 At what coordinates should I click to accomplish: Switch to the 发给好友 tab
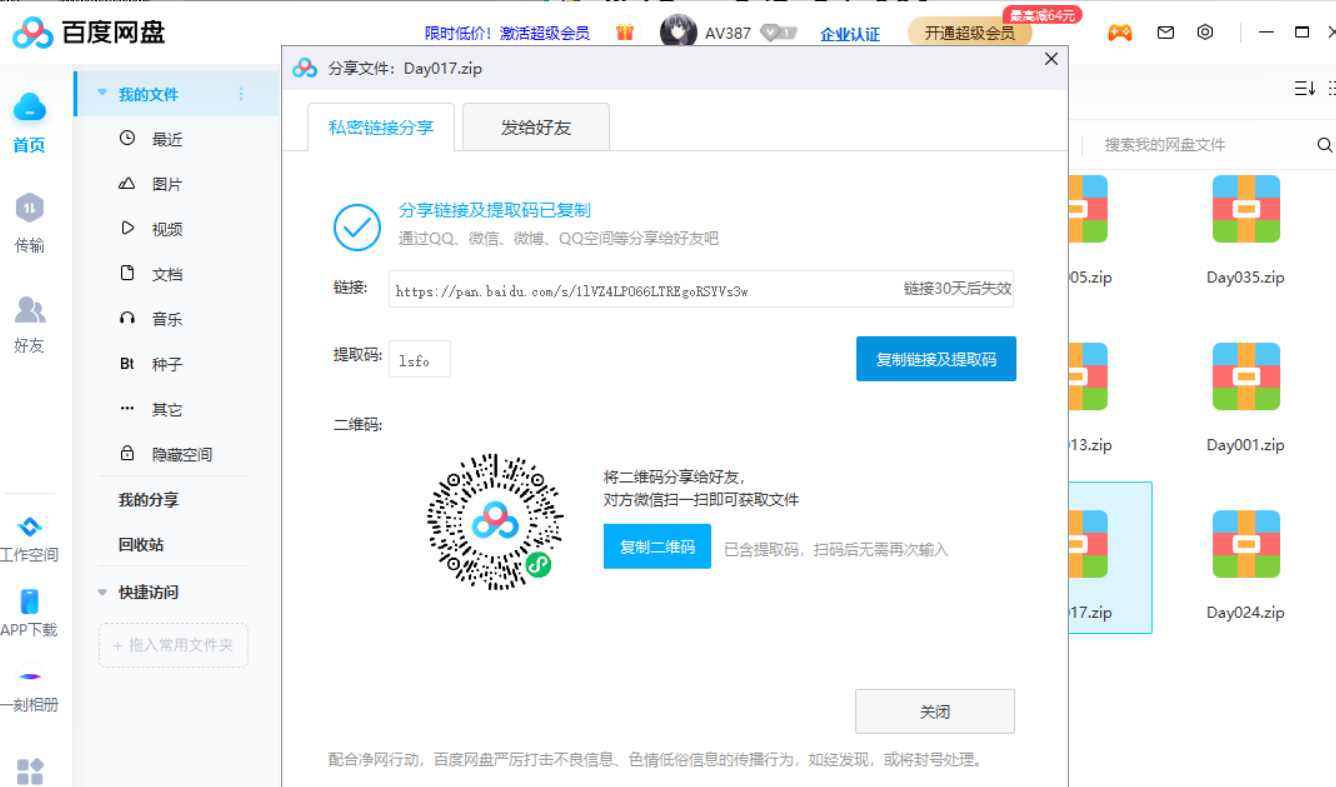point(536,126)
